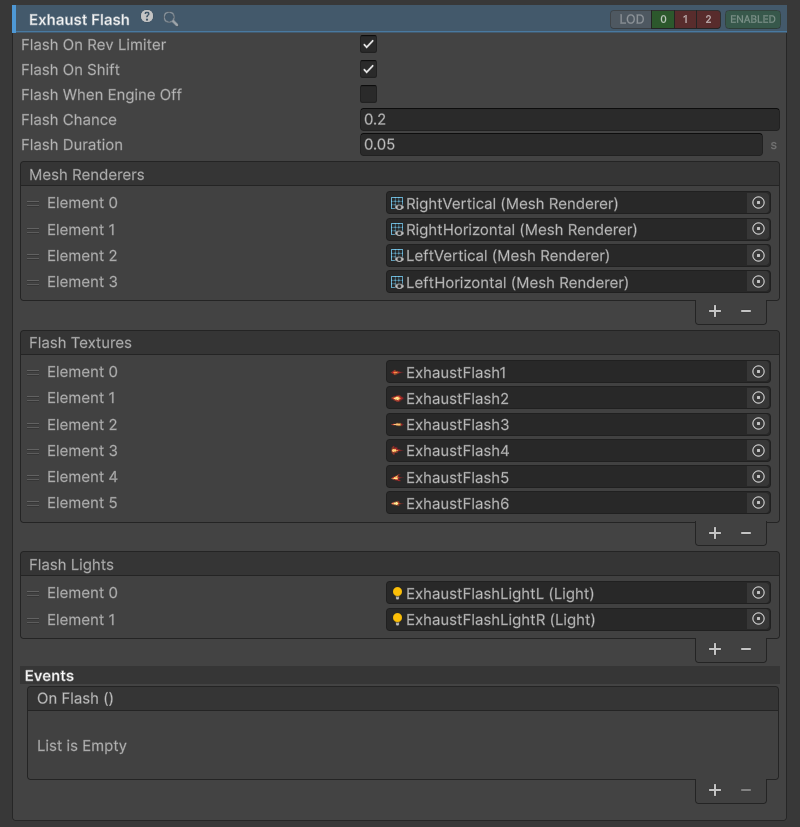Screen dimensions: 800x827
Task: Open object picker for ExhaustFlash6 texture
Action: coord(758,503)
